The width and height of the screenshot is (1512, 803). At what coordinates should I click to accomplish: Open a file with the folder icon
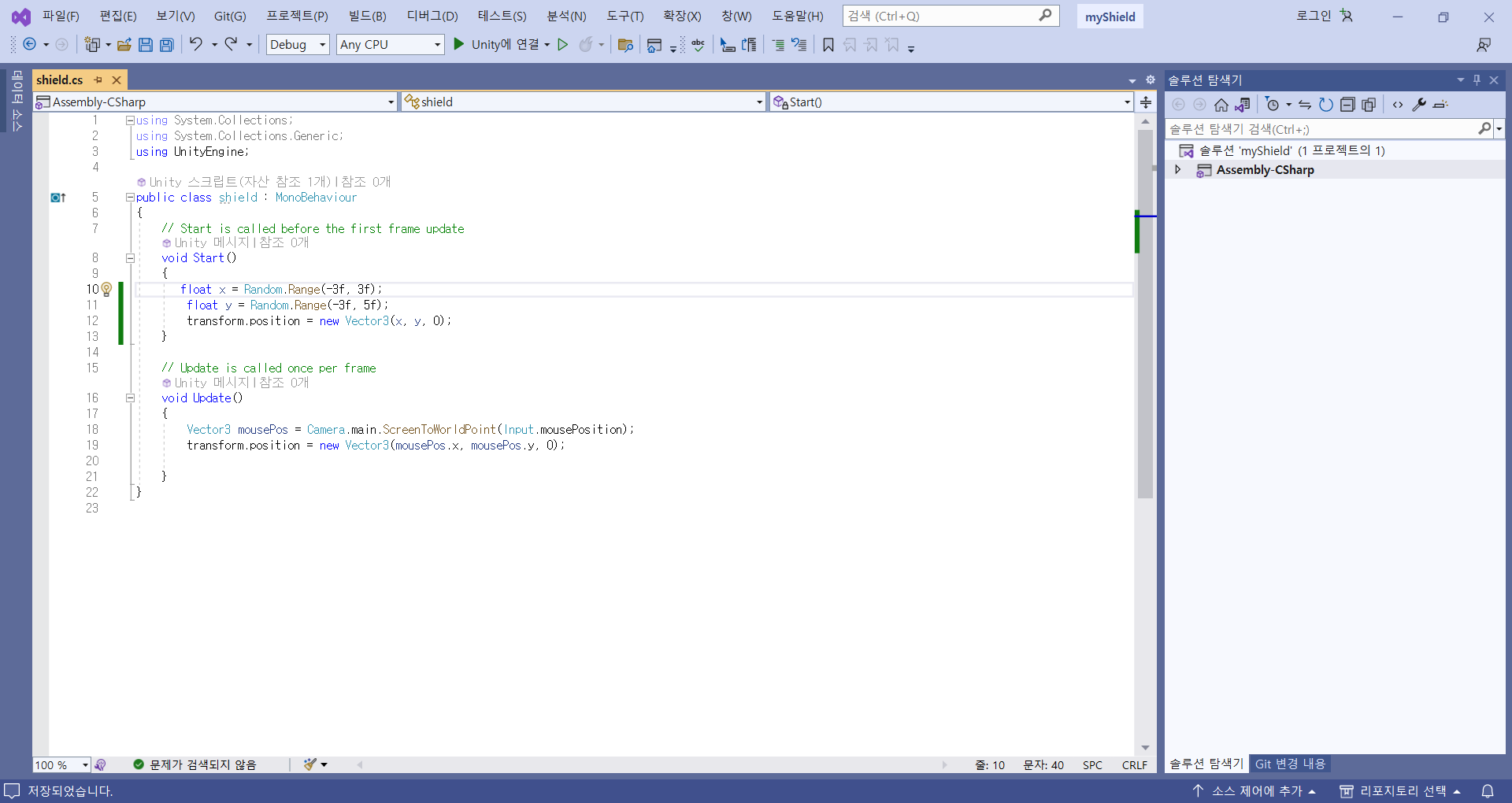124,45
